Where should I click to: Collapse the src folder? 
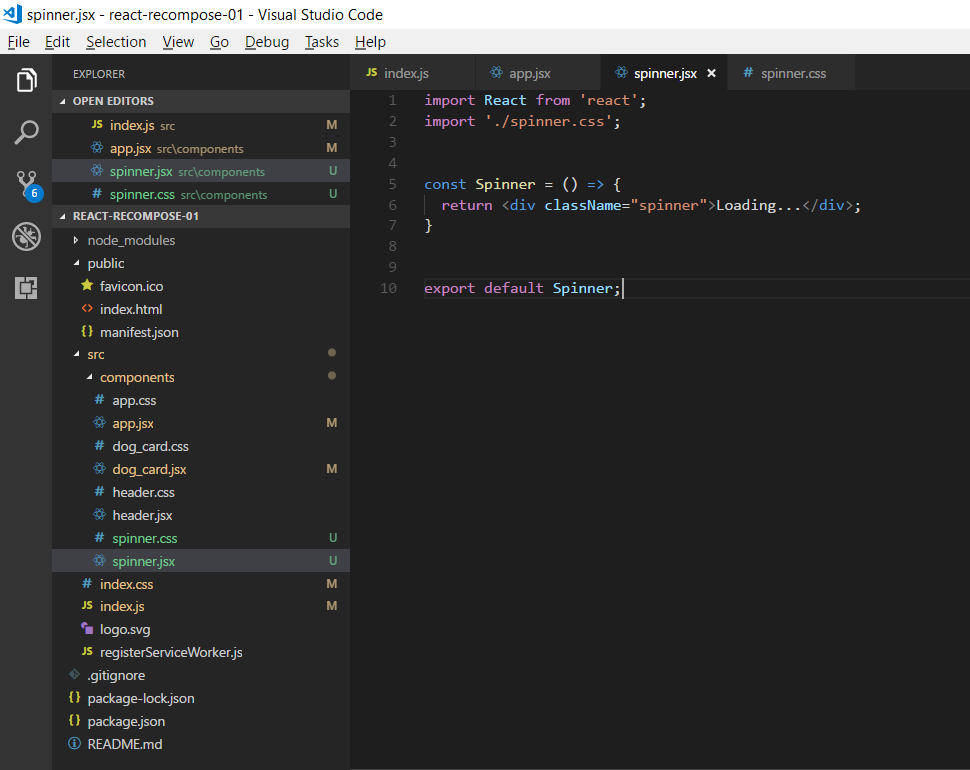77,354
